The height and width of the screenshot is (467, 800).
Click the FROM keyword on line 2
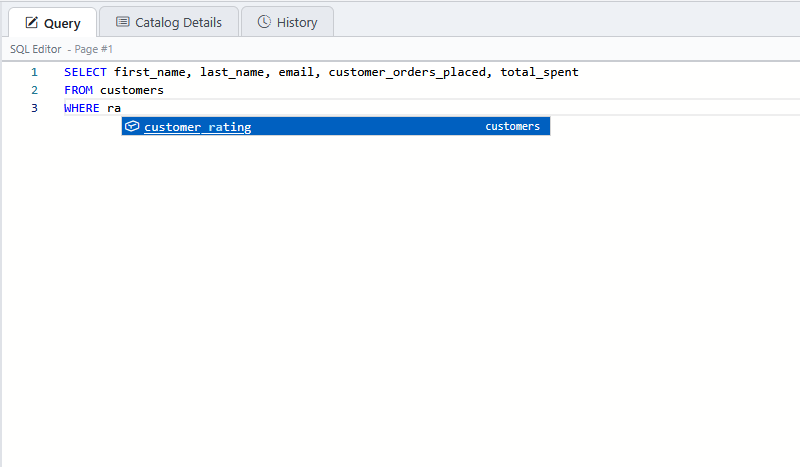pyautogui.click(x=79, y=90)
